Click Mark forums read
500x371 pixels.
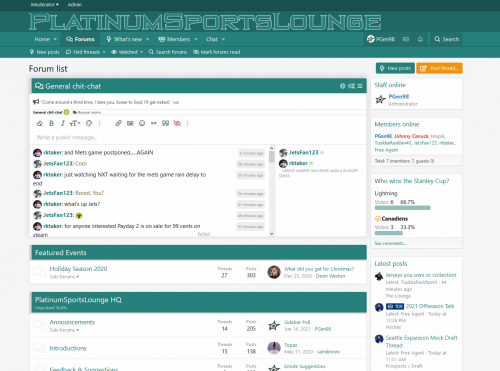pyautogui.click(x=217, y=52)
